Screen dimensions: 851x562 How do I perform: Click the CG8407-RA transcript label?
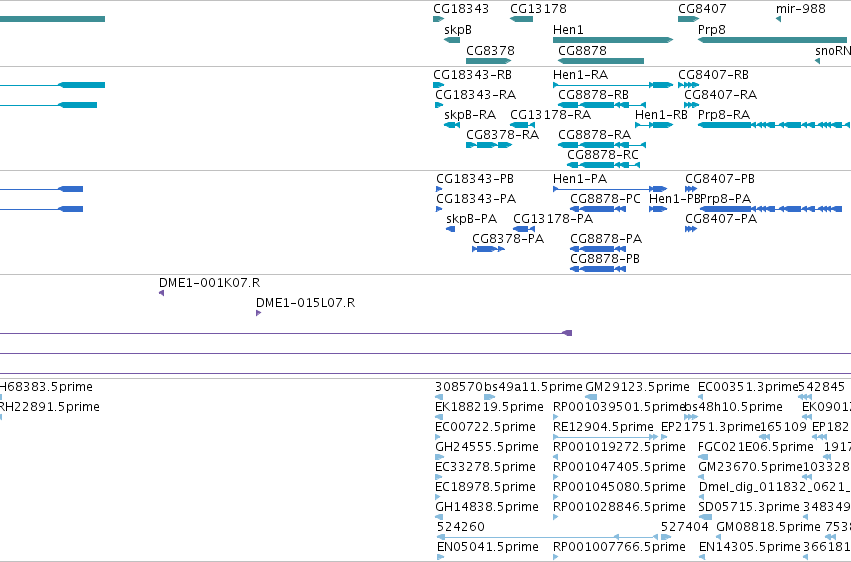coord(720,95)
